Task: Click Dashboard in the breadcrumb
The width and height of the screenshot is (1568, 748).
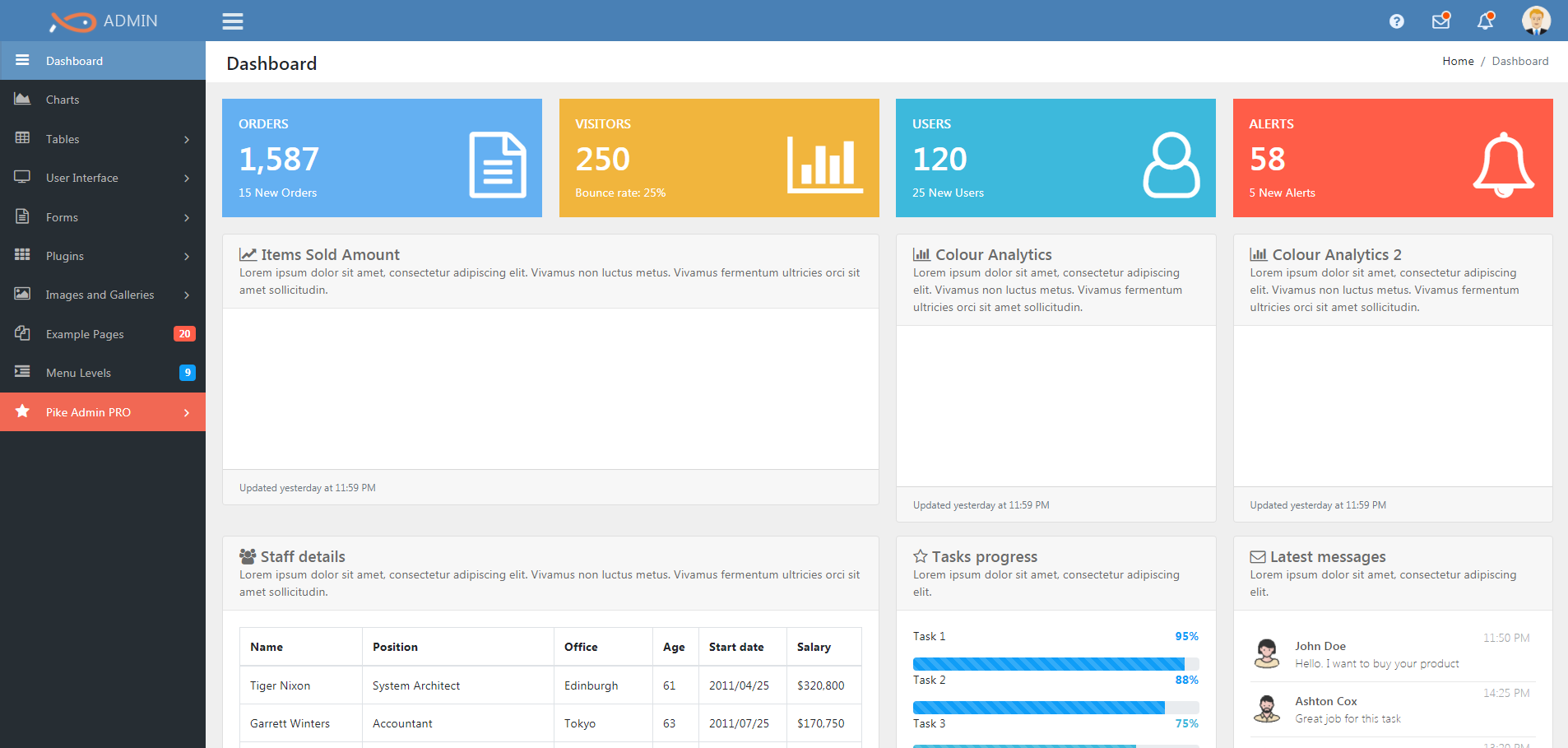Action: point(1519,61)
